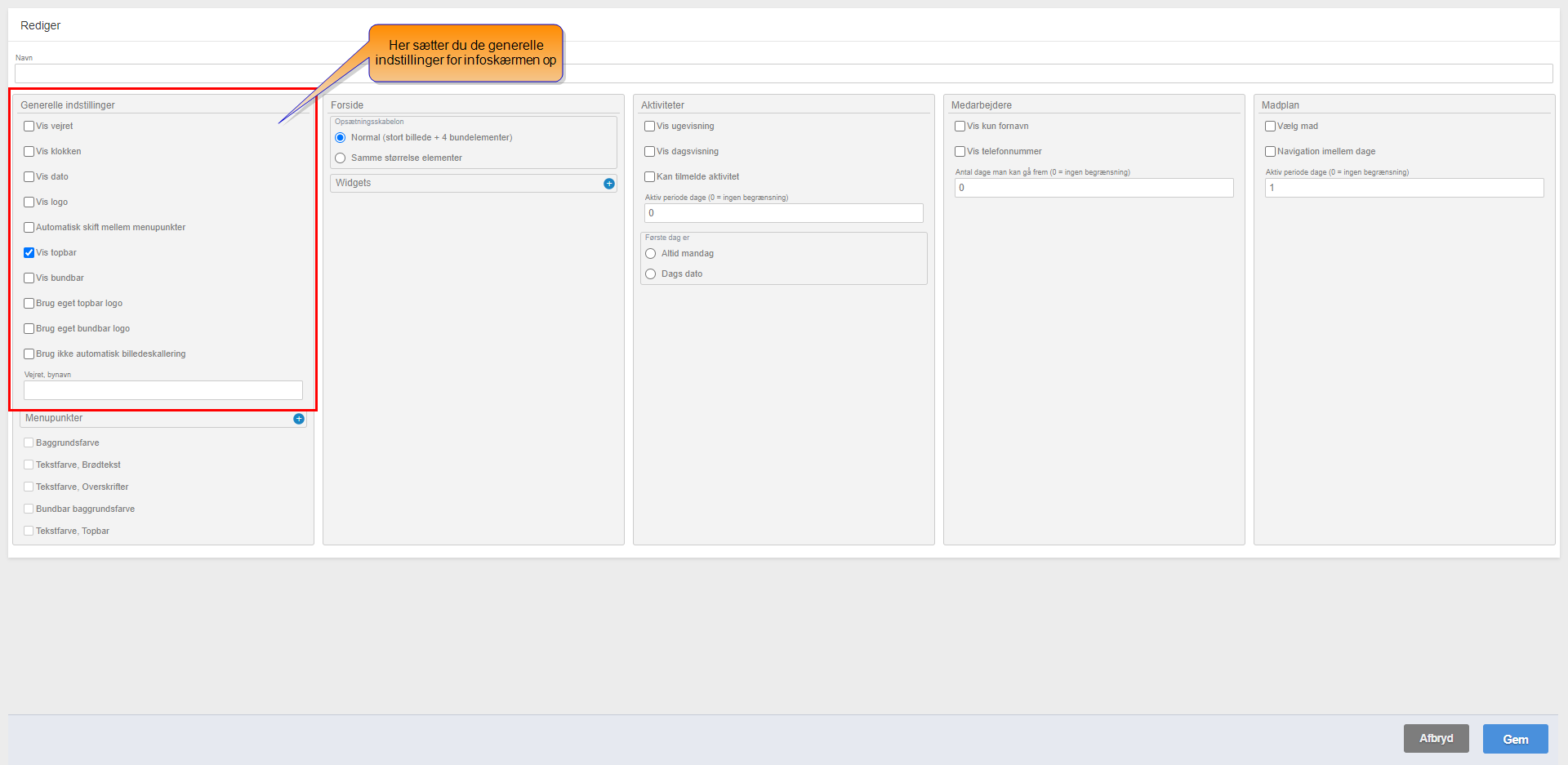1568x765 pixels.
Task: Enable Vis kun fornavn under Medarbejdere
Action: (x=960, y=127)
